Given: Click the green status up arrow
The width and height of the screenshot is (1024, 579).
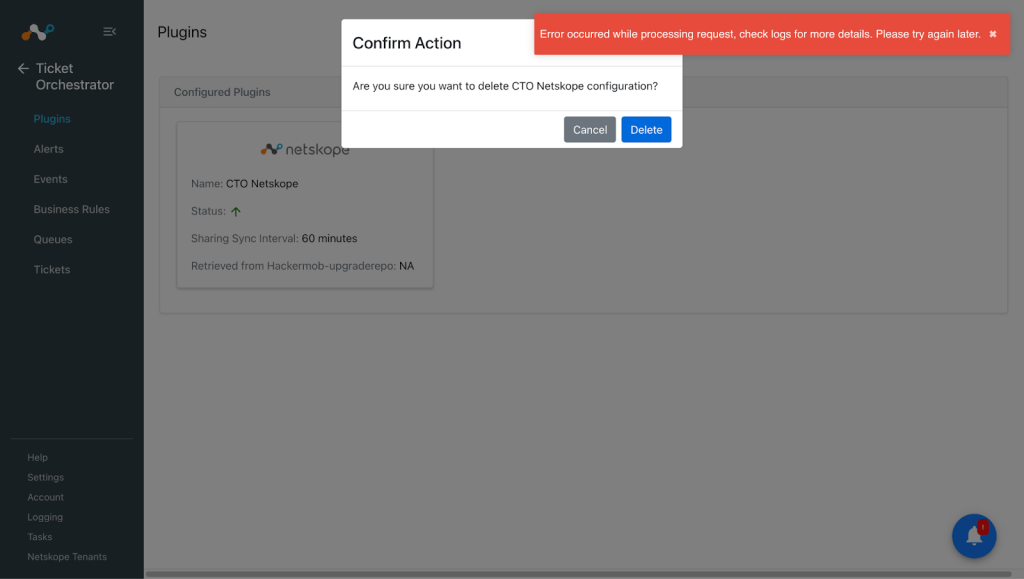Looking at the screenshot, I should click(x=236, y=211).
